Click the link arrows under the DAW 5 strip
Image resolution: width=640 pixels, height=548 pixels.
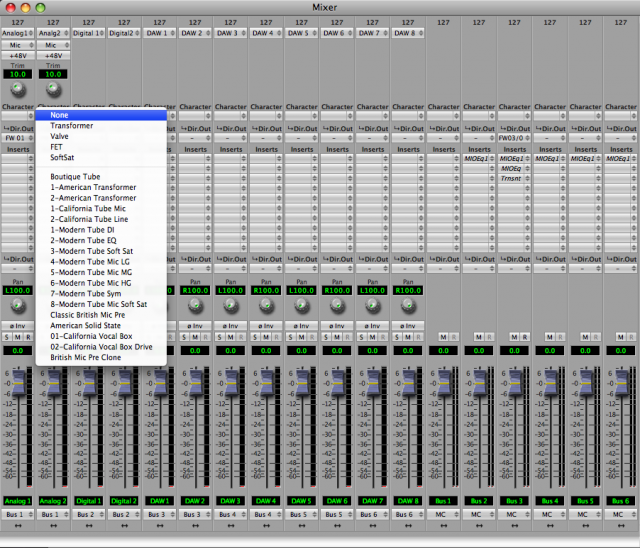tap(302, 526)
